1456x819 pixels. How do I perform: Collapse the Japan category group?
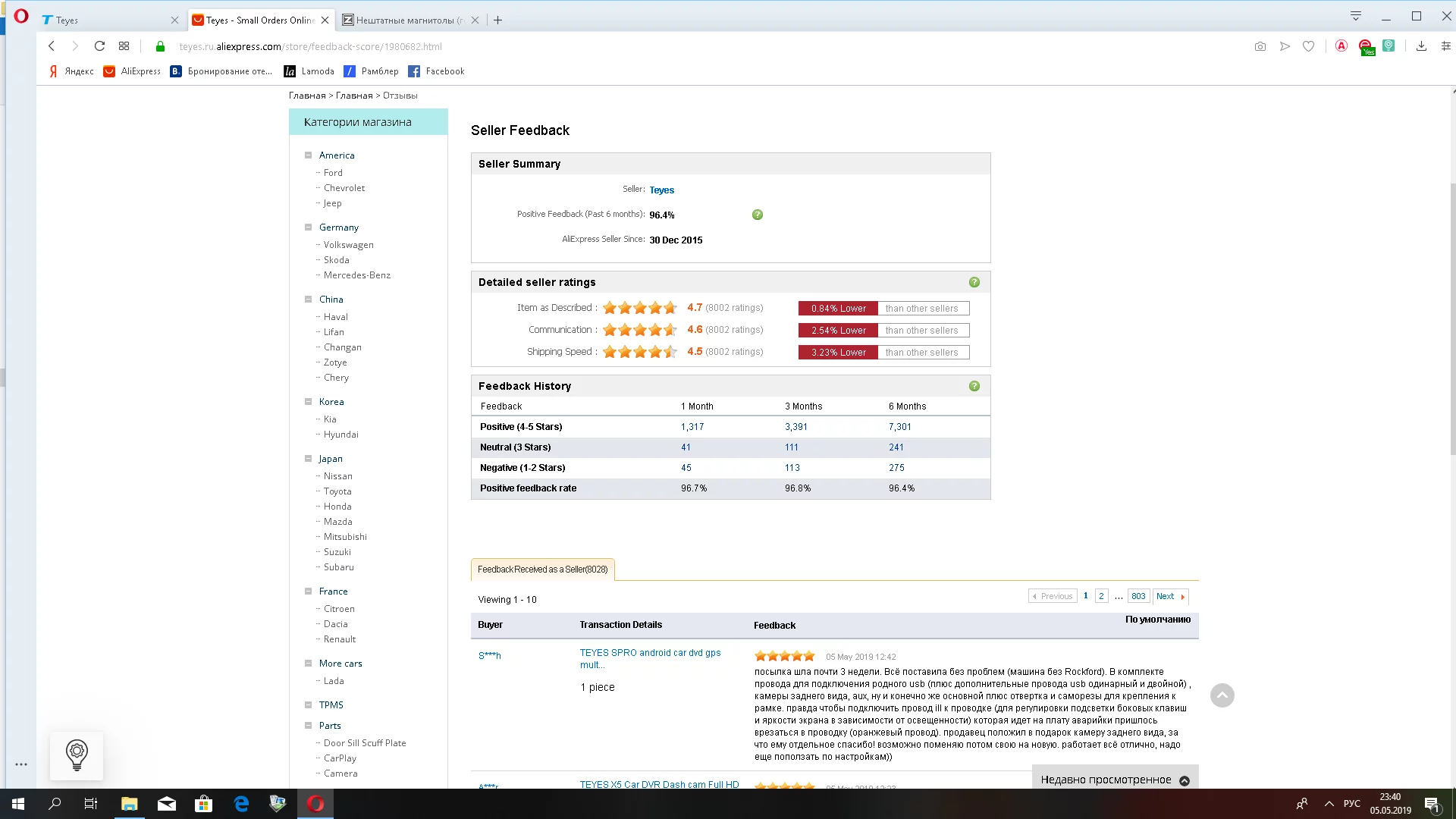(309, 459)
